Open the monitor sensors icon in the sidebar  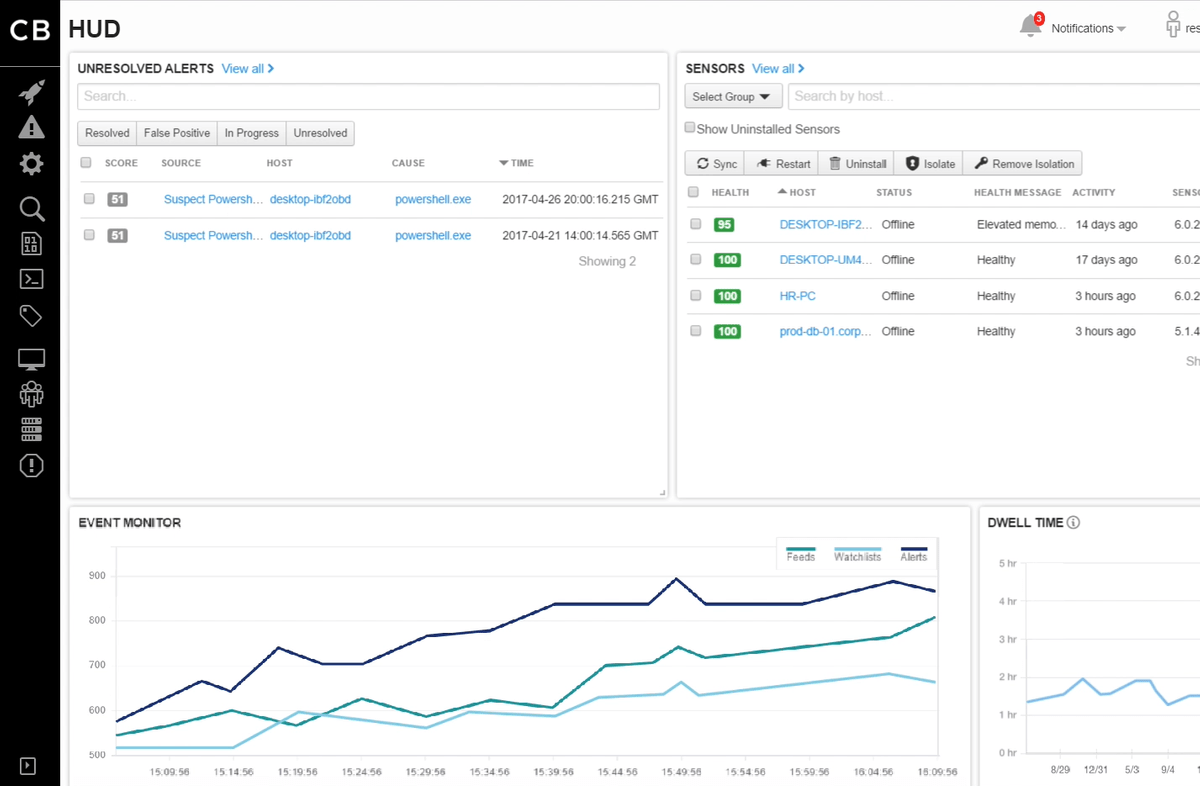[32, 359]
